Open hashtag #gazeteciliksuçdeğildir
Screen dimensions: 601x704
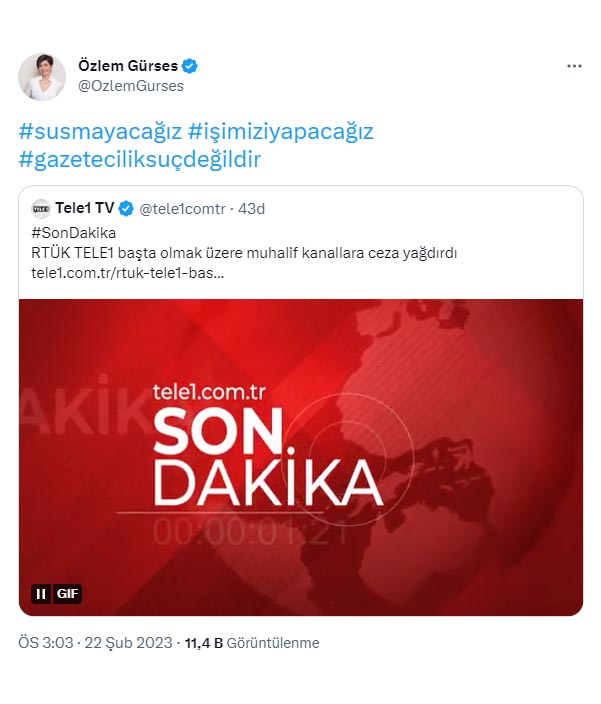point(140,159)
